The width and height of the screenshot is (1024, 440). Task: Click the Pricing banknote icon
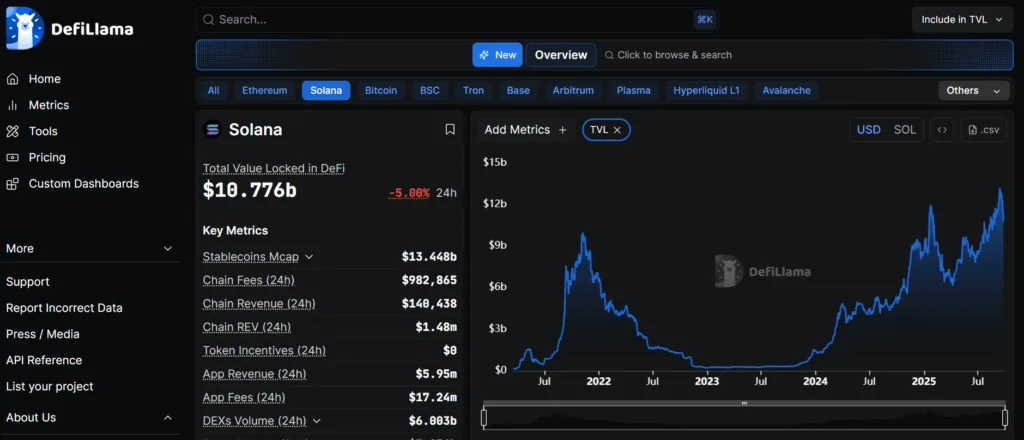[x=12, y=157]
